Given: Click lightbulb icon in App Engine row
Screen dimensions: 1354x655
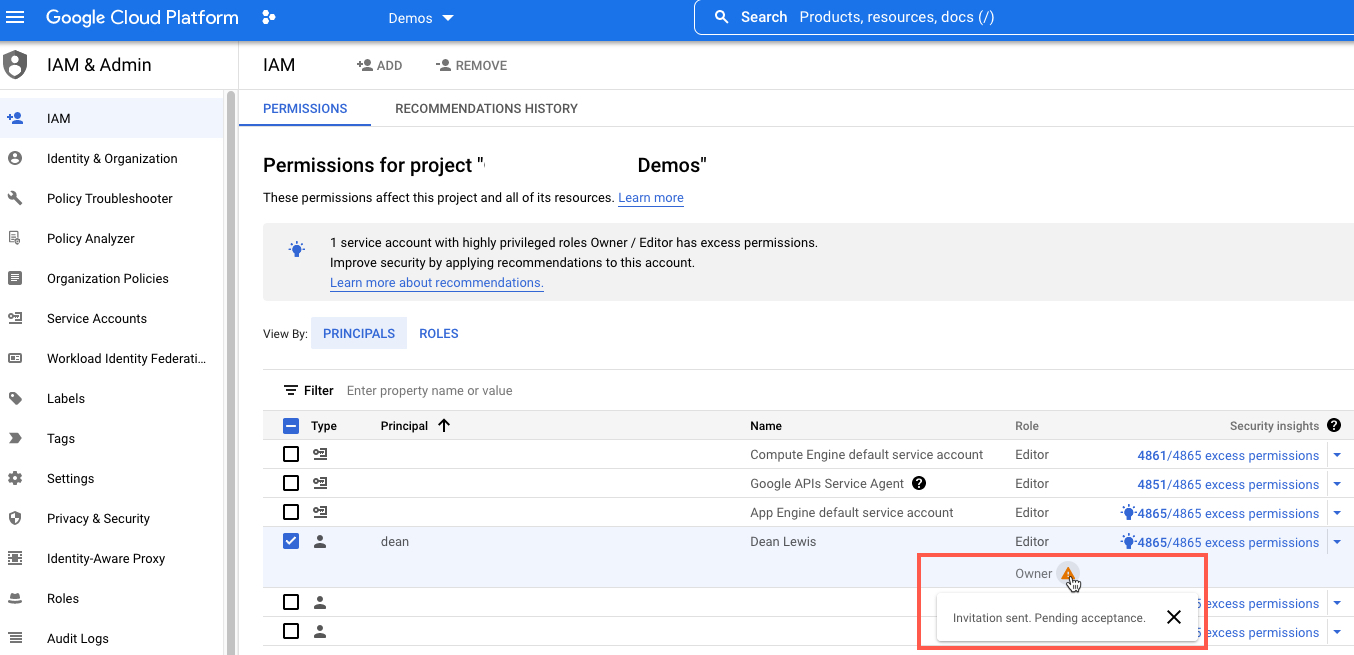Looking at the screenshot, I should tap(1128, 513).
